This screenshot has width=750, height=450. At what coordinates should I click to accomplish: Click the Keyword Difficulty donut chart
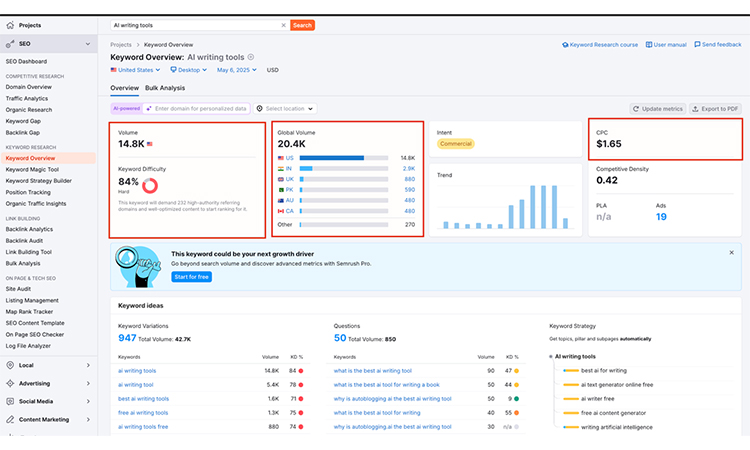tap(150, 185)
